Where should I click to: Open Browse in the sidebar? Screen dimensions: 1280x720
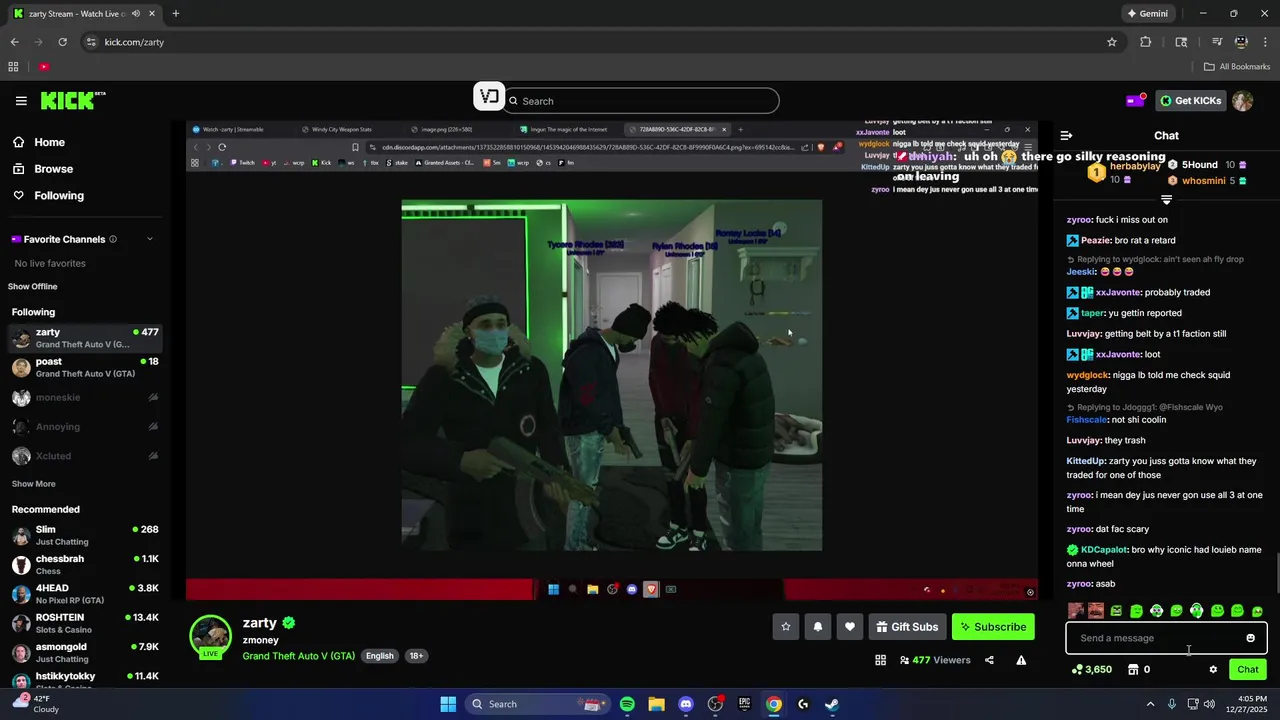tap(53, 169)
